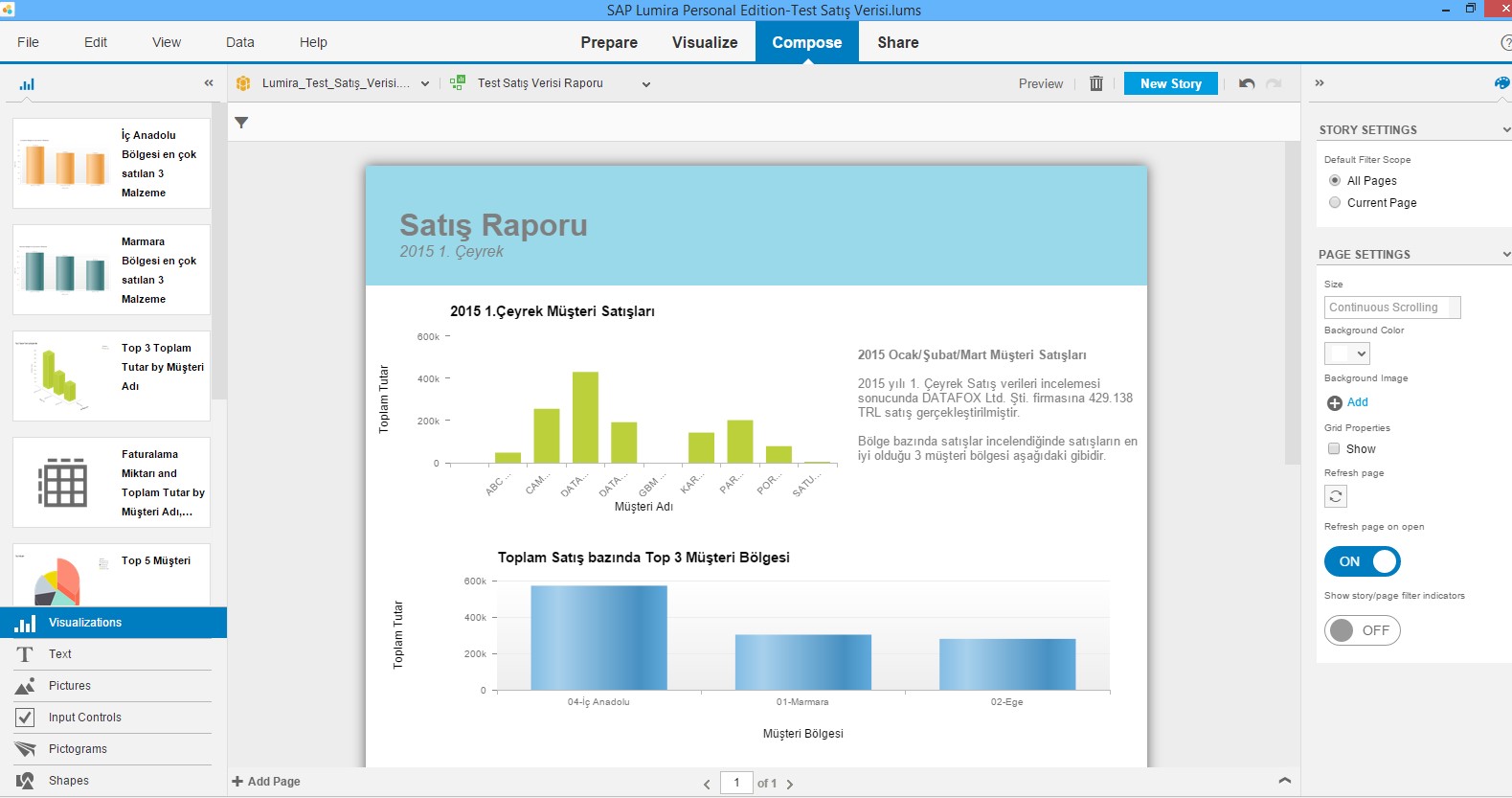Open the Pictograms section icon
Screen dimensions: 1512x798
(25, 749)
